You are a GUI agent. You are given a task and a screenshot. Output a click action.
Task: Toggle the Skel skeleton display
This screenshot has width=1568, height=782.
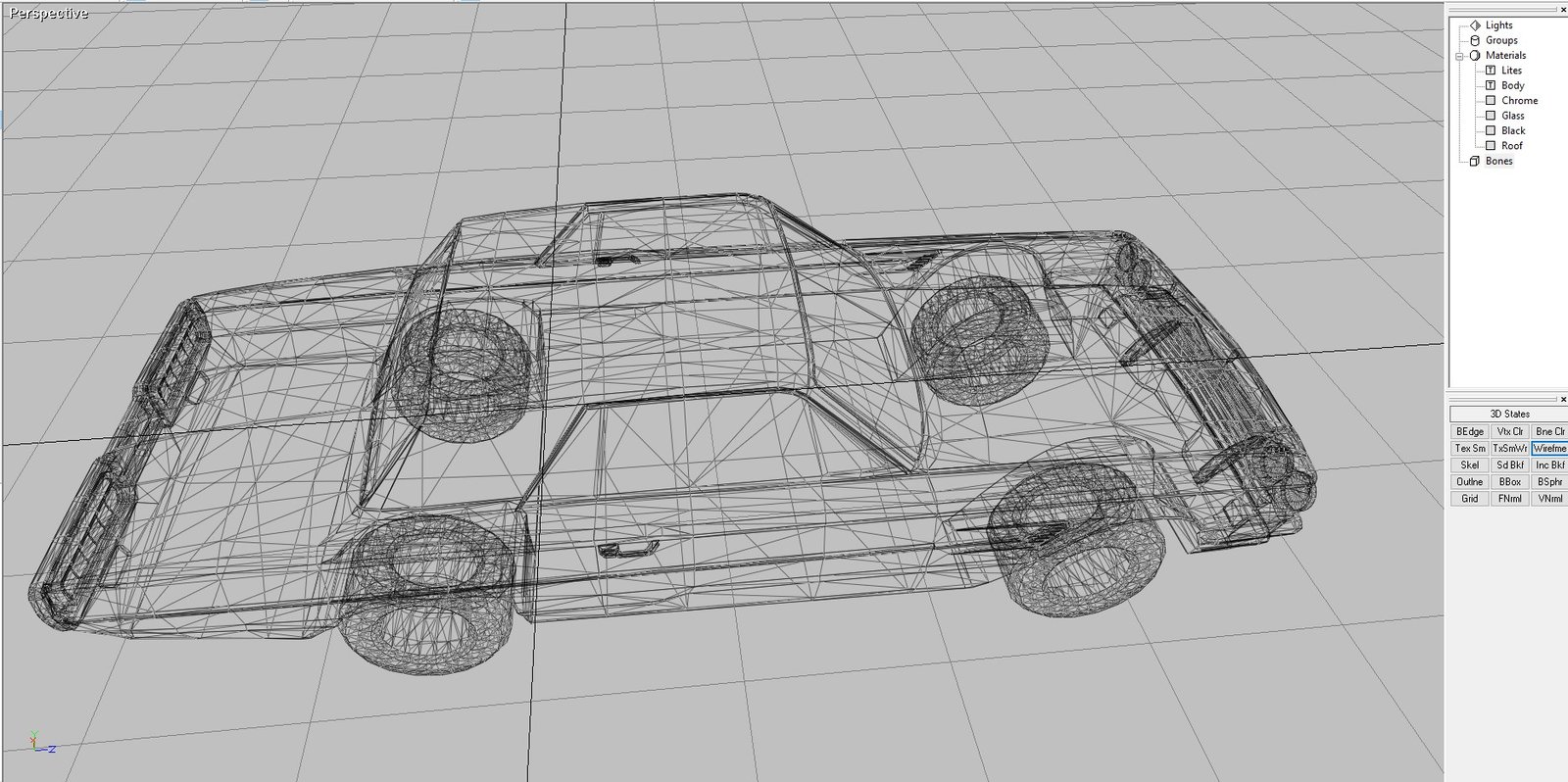pyautogui.click(x=1469, y=464)
